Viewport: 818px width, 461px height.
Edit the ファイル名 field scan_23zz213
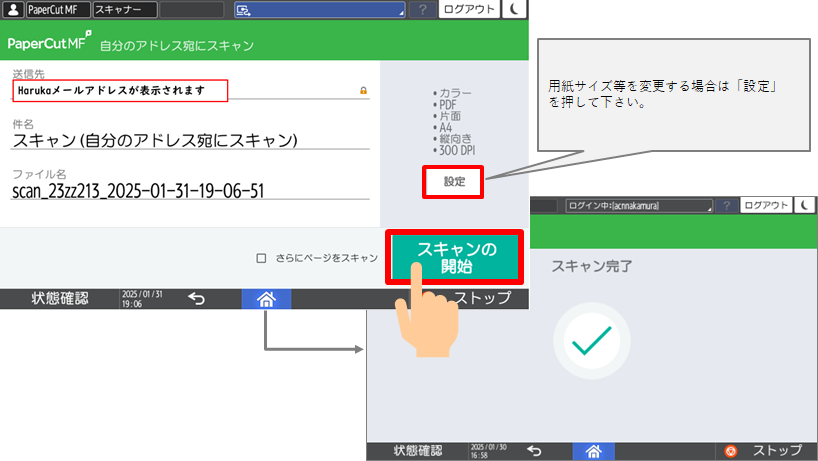click(x=190, y=190)
